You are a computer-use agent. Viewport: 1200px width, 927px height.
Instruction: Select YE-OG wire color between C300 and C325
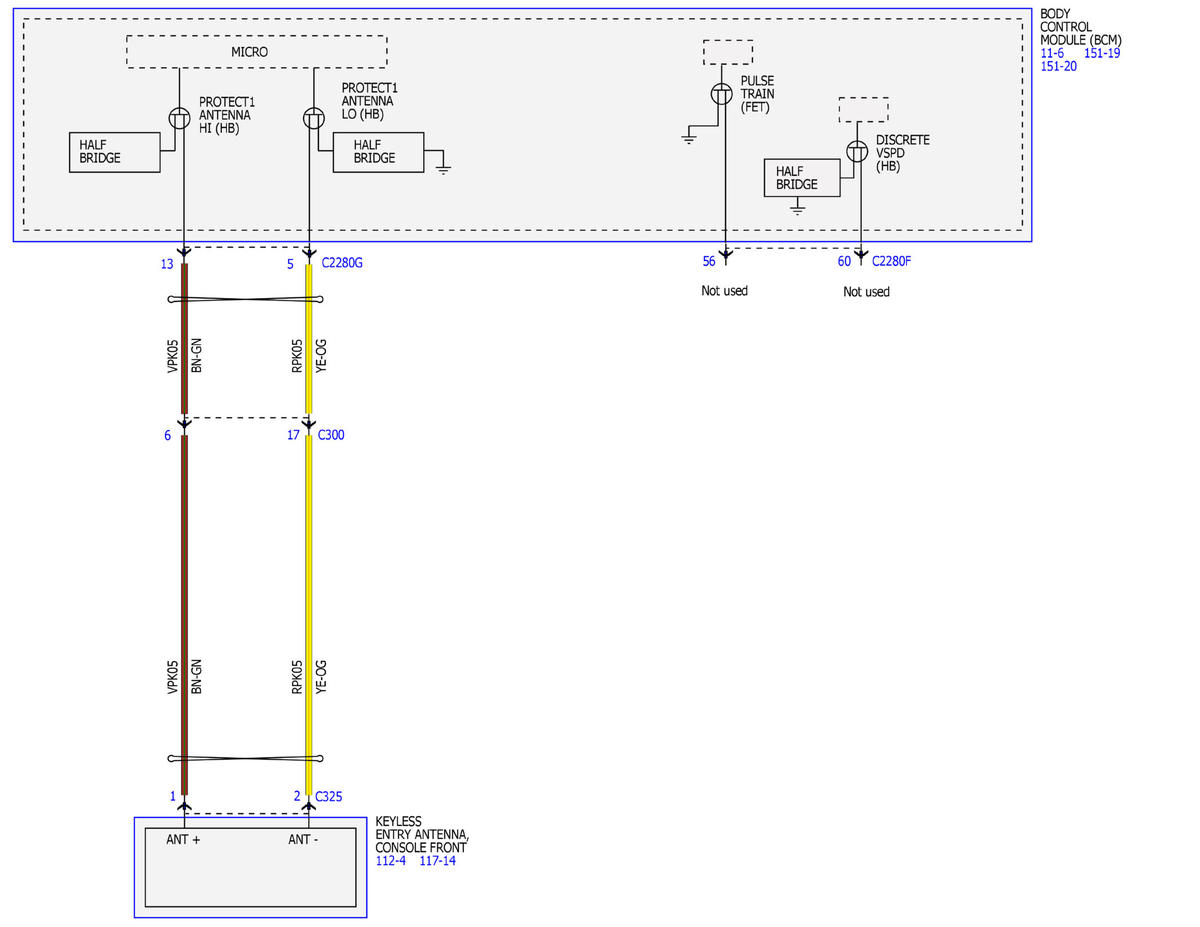(321, 676)
